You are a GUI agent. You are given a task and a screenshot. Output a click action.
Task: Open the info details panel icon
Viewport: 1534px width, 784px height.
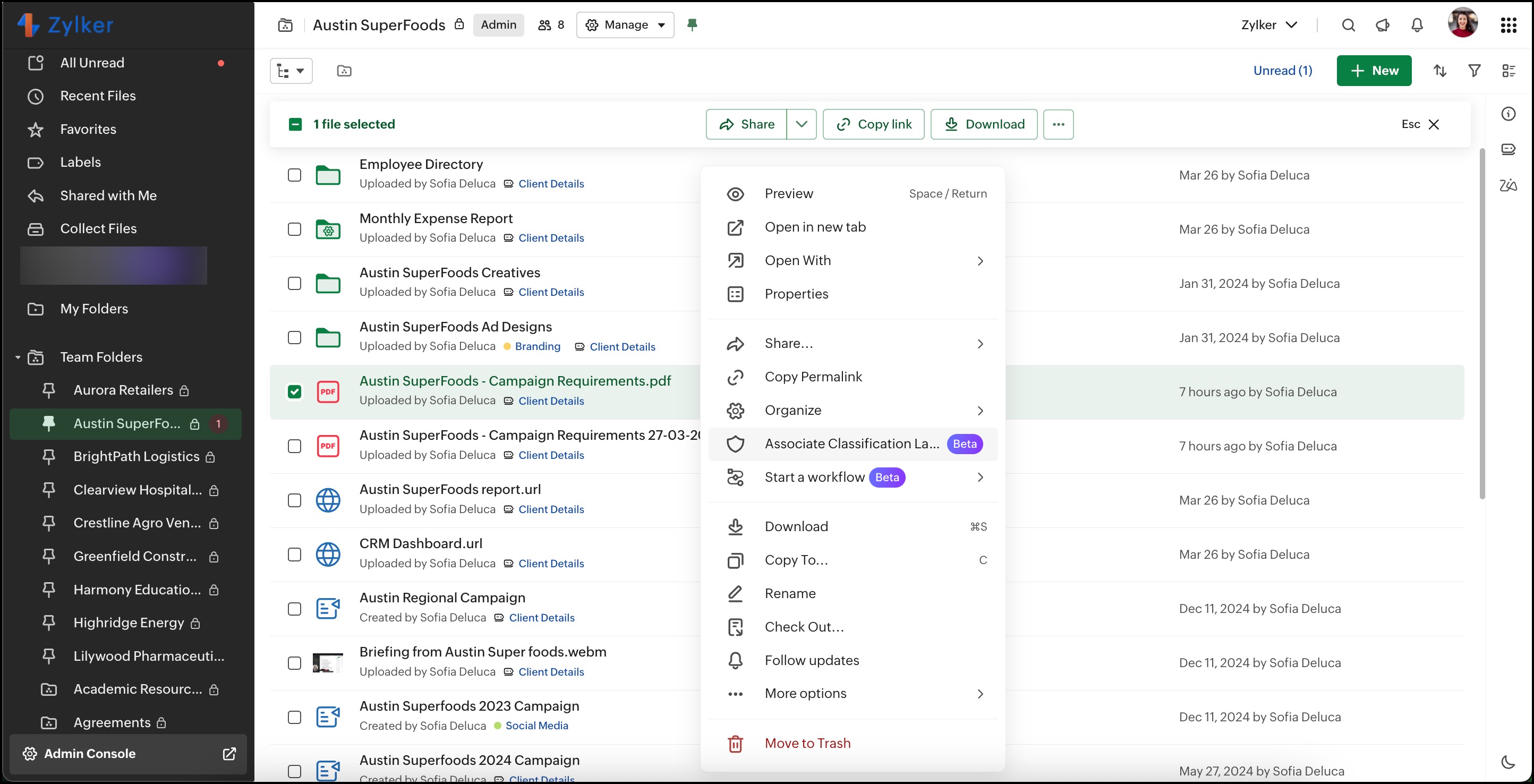coord(1509,114)
